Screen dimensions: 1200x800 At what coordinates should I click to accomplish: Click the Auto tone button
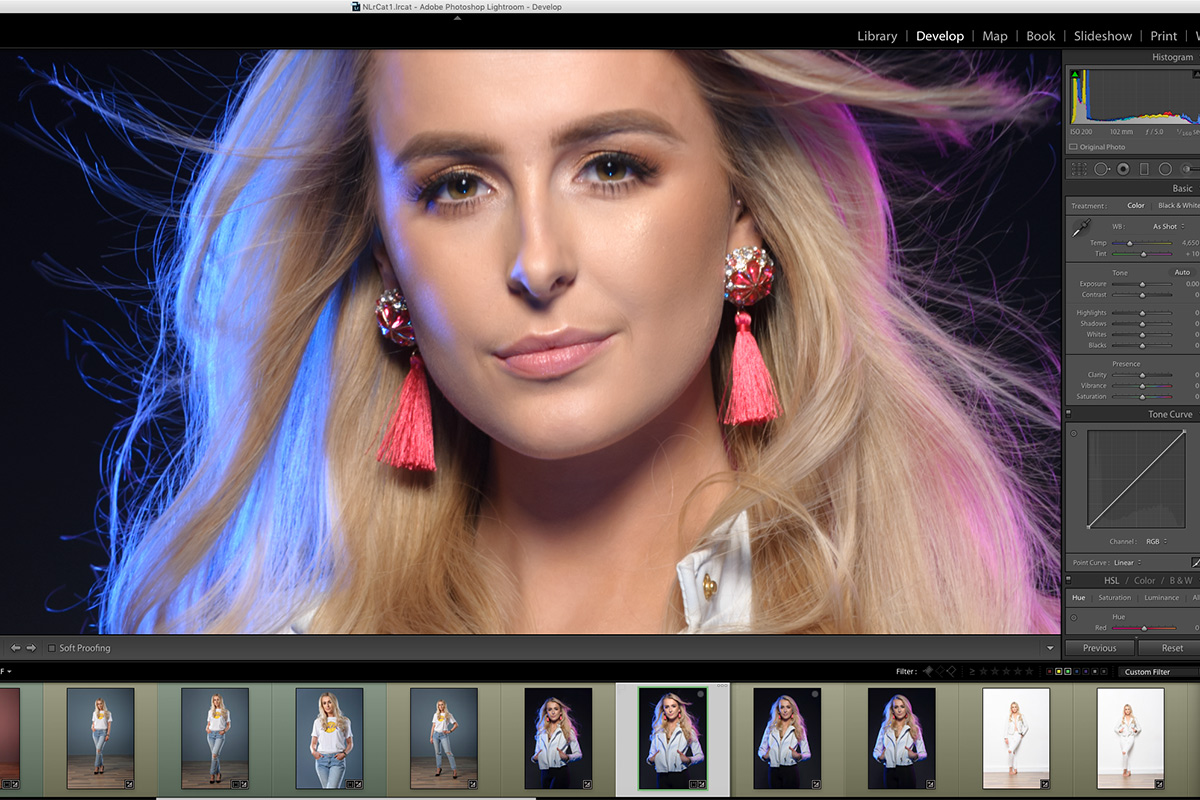(1182, 272)
